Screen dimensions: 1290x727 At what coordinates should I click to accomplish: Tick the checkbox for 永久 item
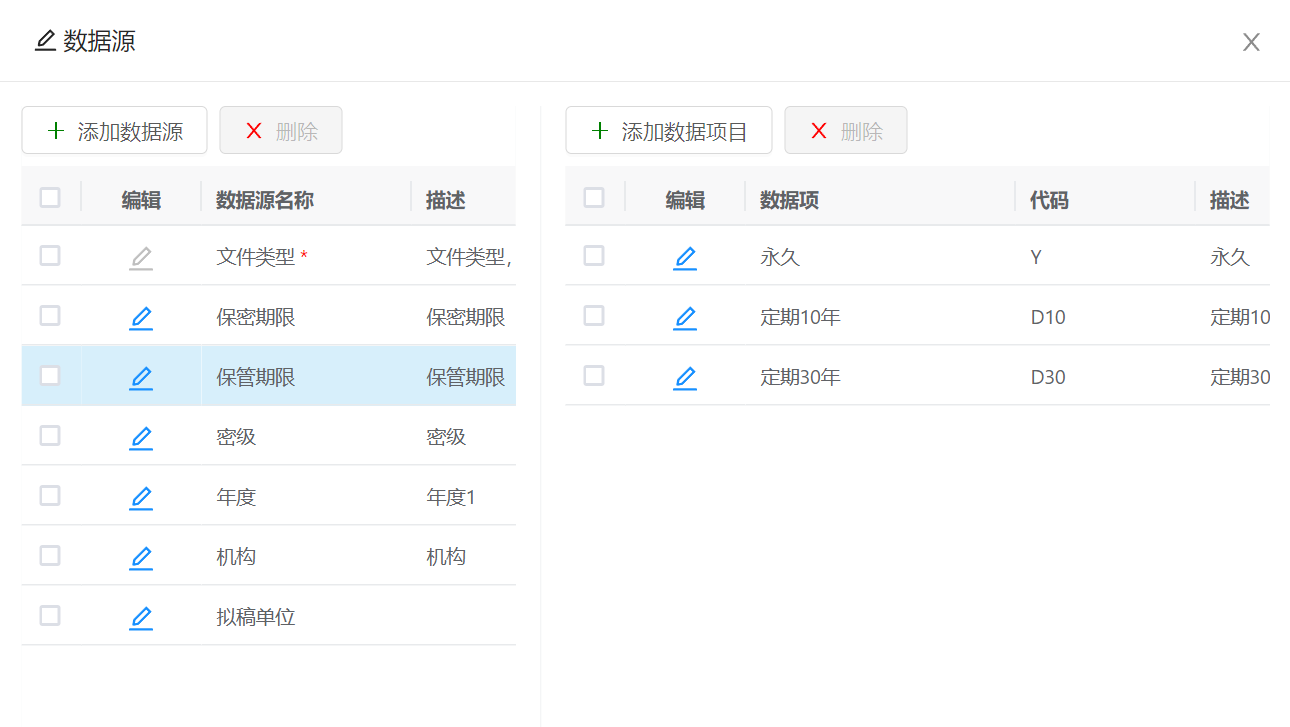point(594,256)
